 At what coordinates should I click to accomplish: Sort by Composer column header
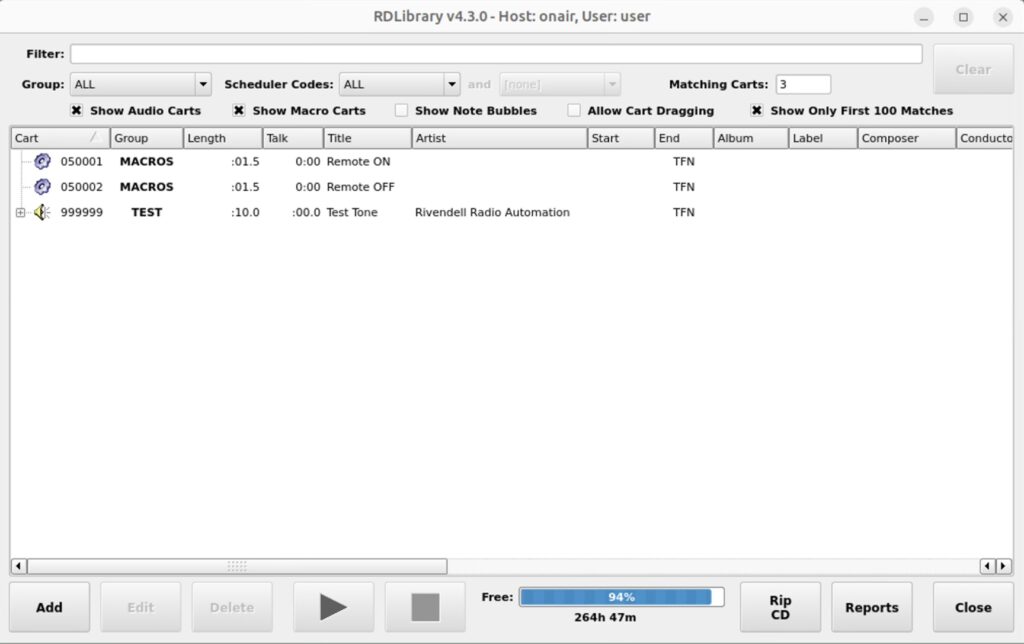pos(906,138)
